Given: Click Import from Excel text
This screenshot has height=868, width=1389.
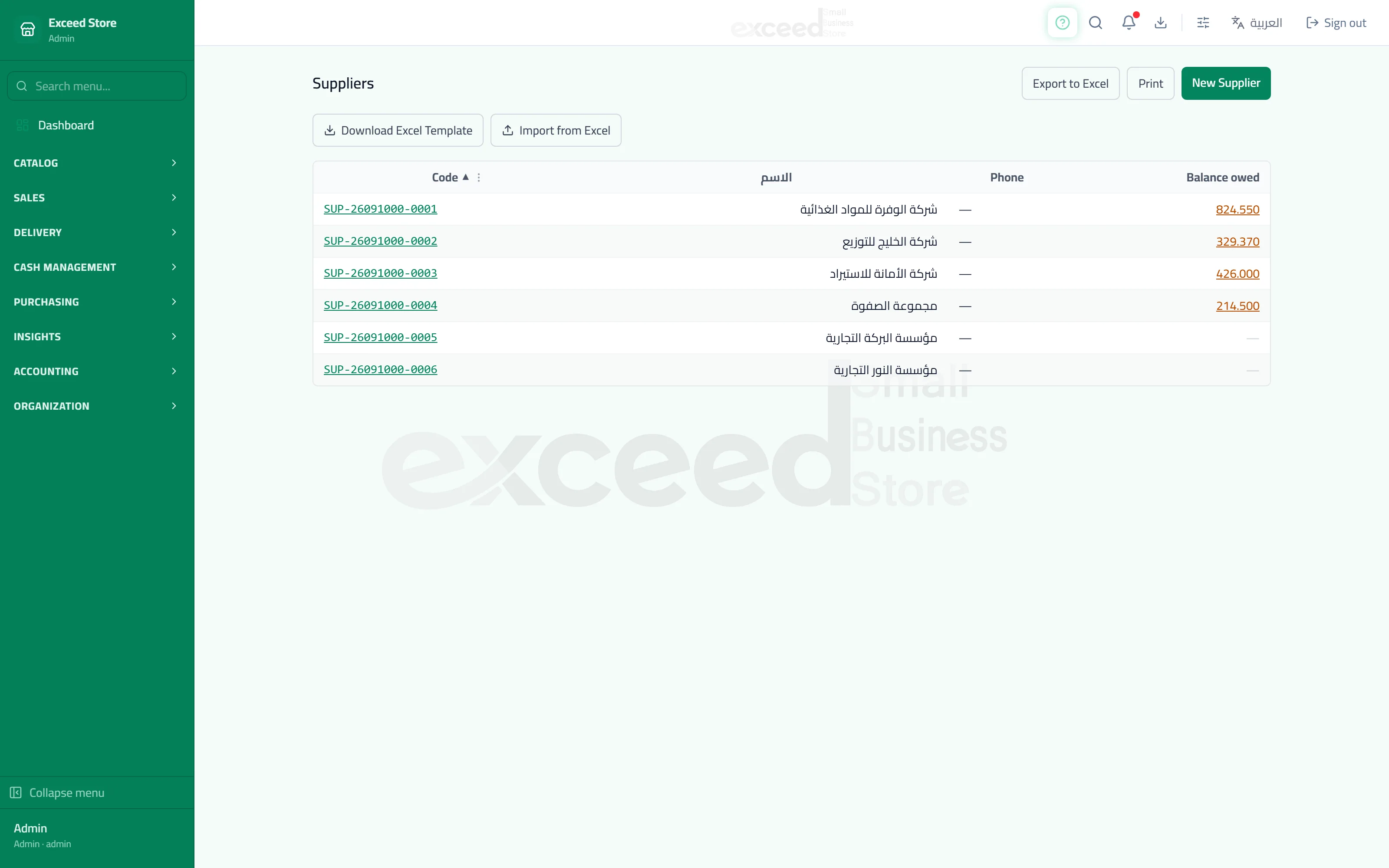Looking at the screenshot, I should tap(564, 130).
